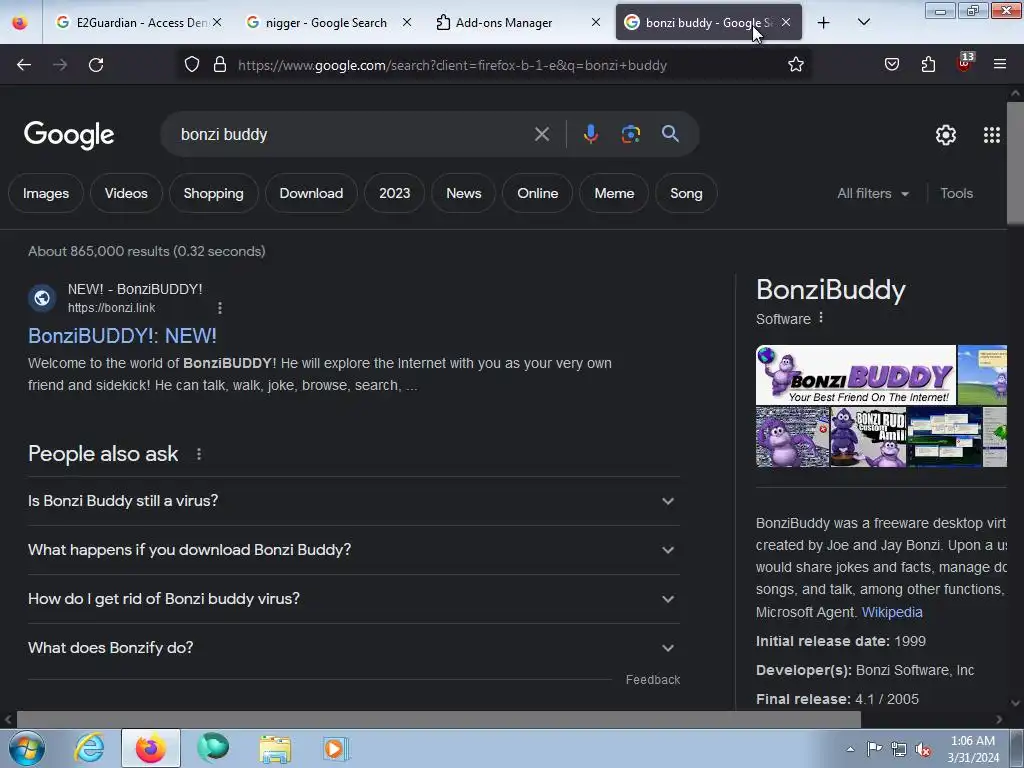Screen dimensions: 1024x768
Task: Open media player in taskbar
Action: point(336,748)
